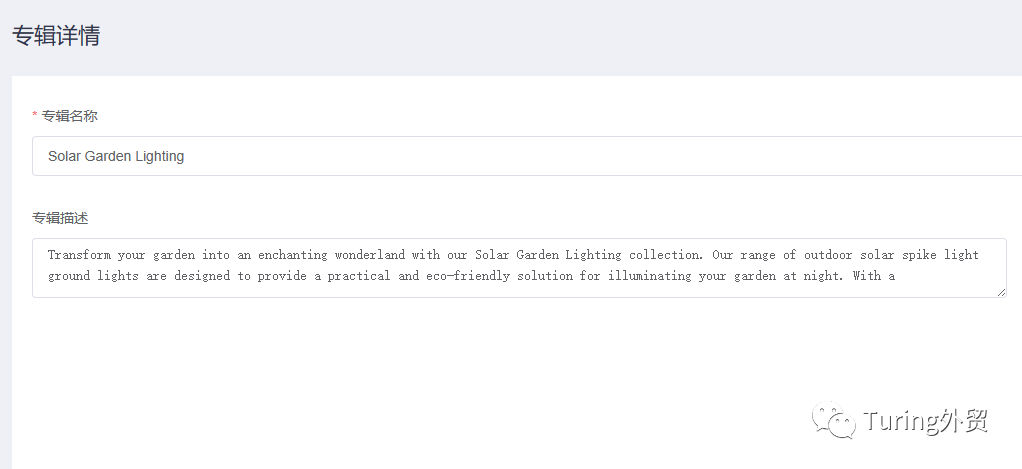Click the WeChat logo icon in the watermark

(833, 421)
